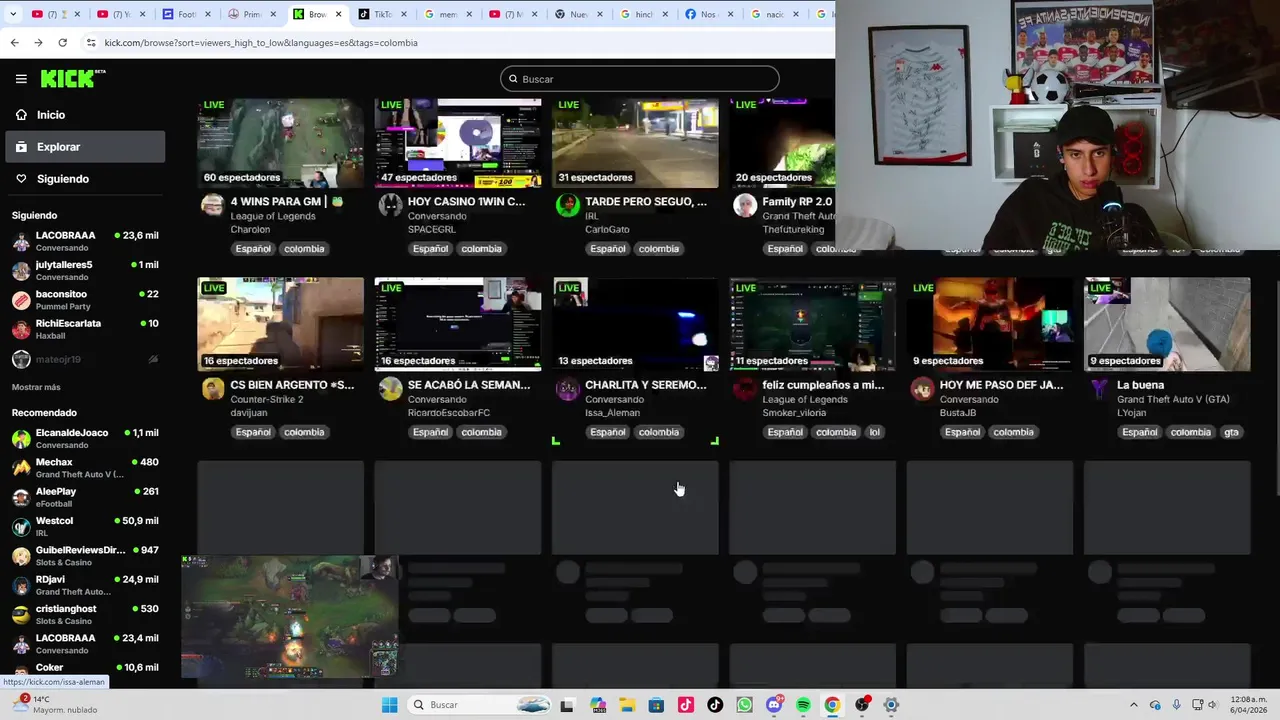Open recommended channel Westcol
The height and width of the screenshot is (720, 1280).
click(85, 526)
